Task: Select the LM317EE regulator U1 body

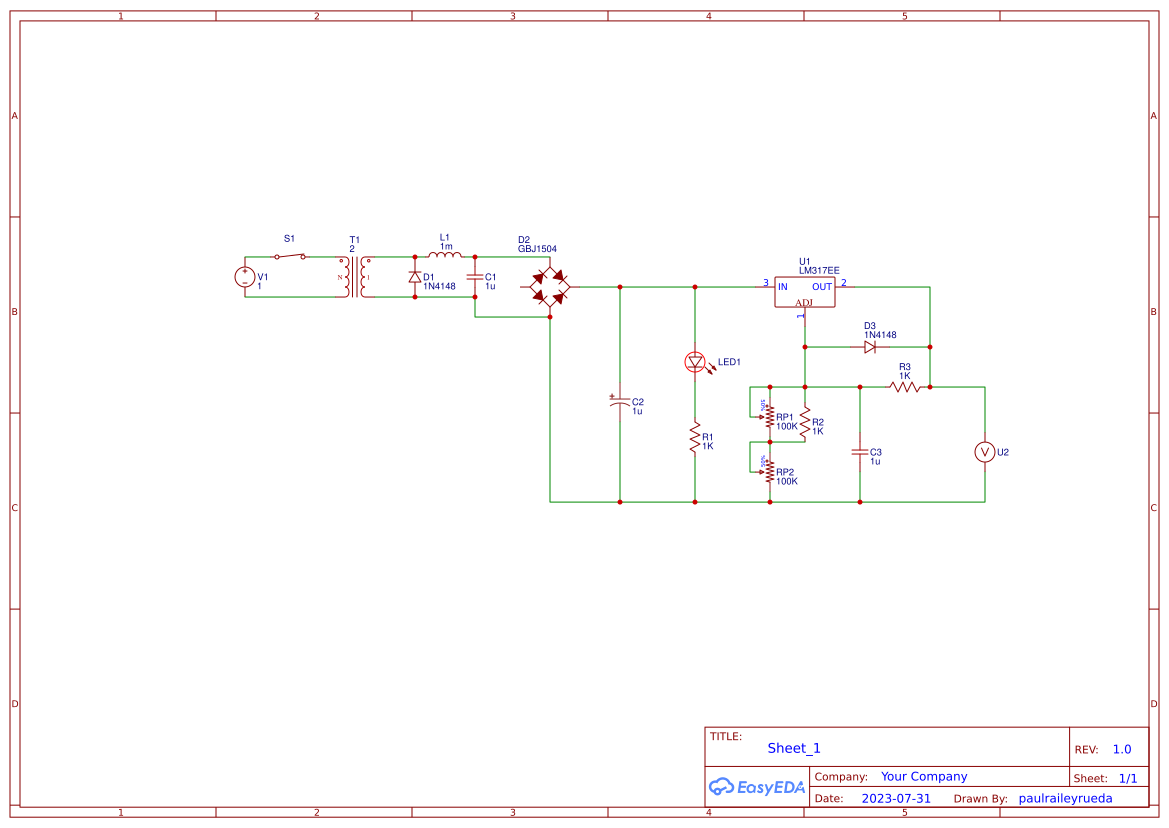Action: [x=805, y=291]
